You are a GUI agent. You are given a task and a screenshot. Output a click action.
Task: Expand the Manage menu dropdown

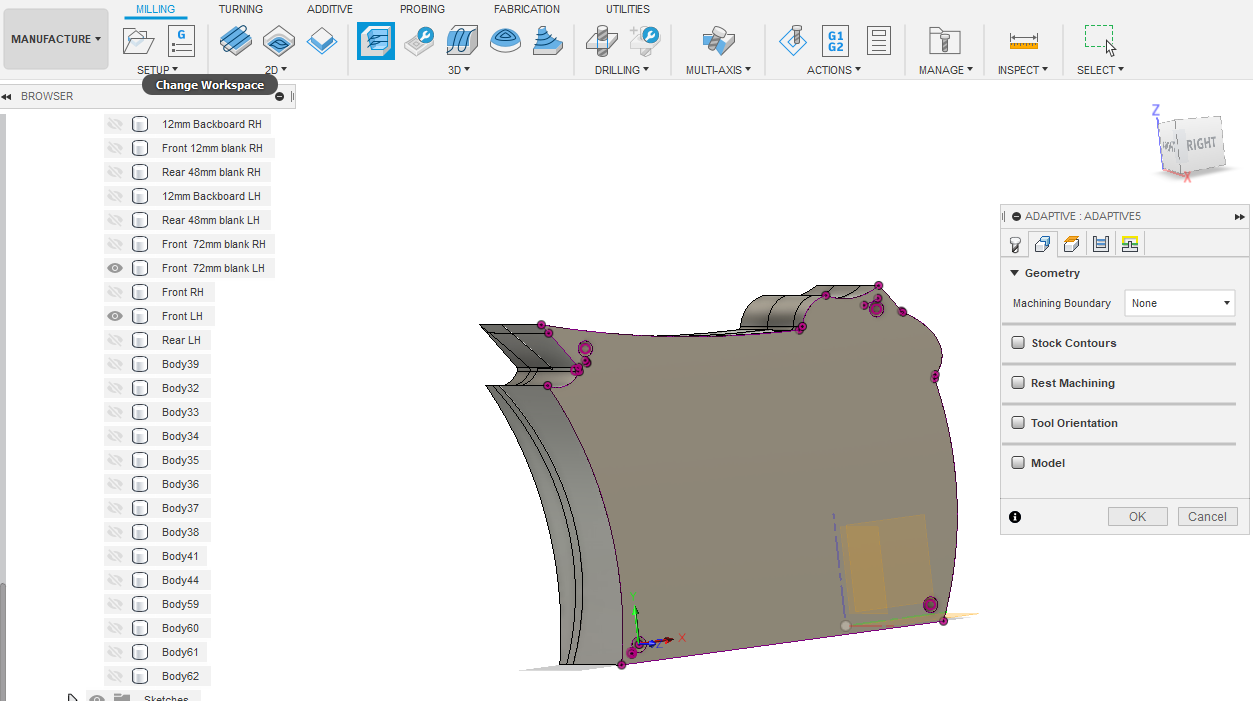[x=946, y=70]
